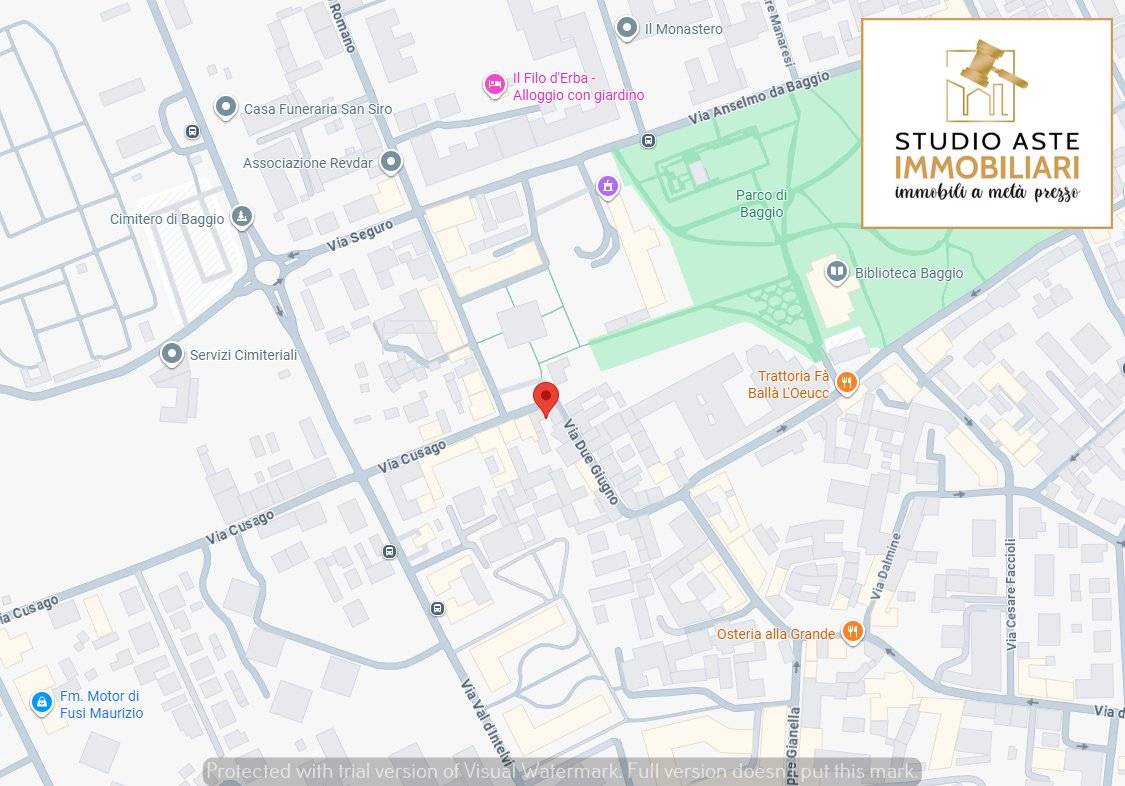This screenshot has width=1125, height=786.
Task: Click the red location marker pin
Action: click(x=545, y=397)
